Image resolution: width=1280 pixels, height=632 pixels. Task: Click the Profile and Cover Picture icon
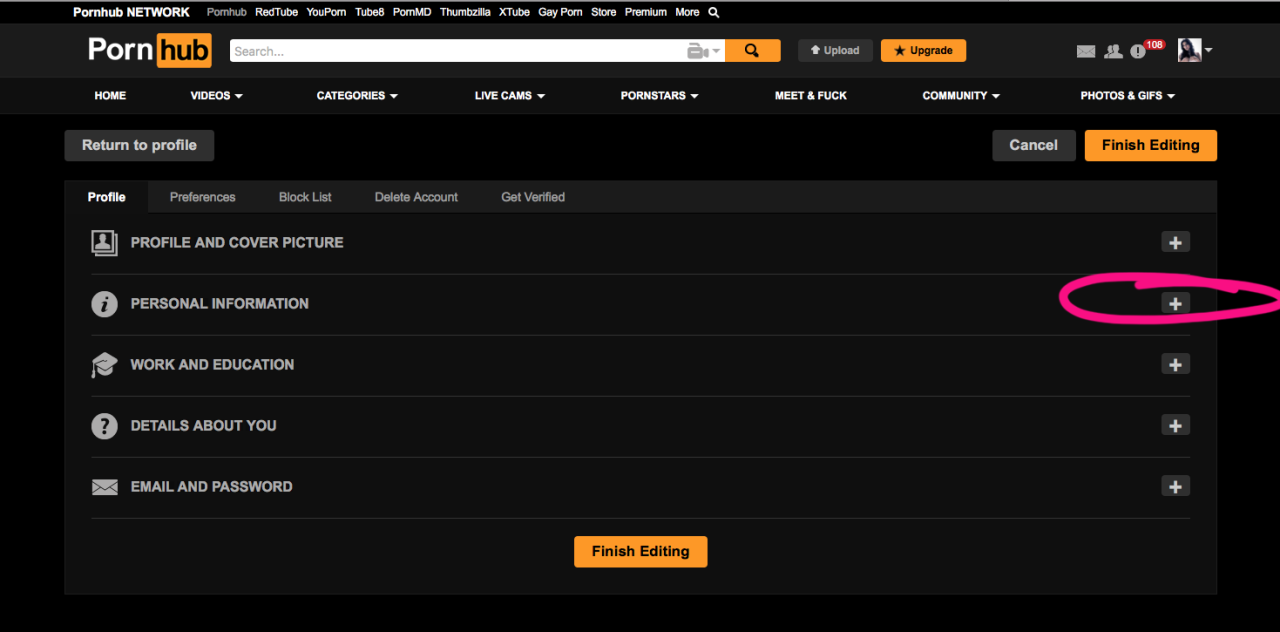click(x=104, y=242)
